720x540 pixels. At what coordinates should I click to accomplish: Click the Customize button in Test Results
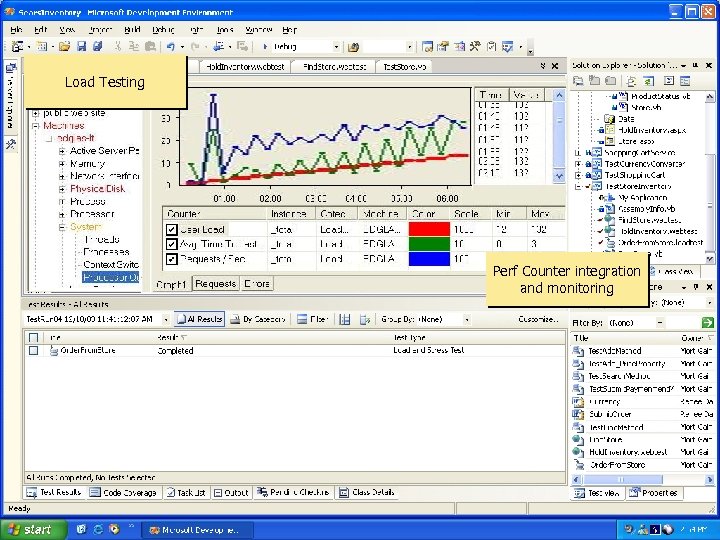tap(539, 319)
